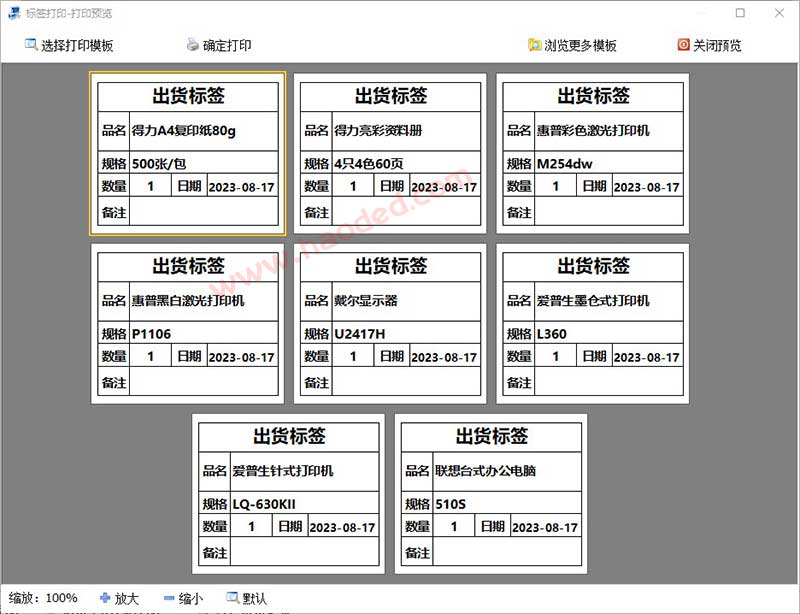Click the default zoom icon
This screenshot has height=614, width=800.
[233, 598]
